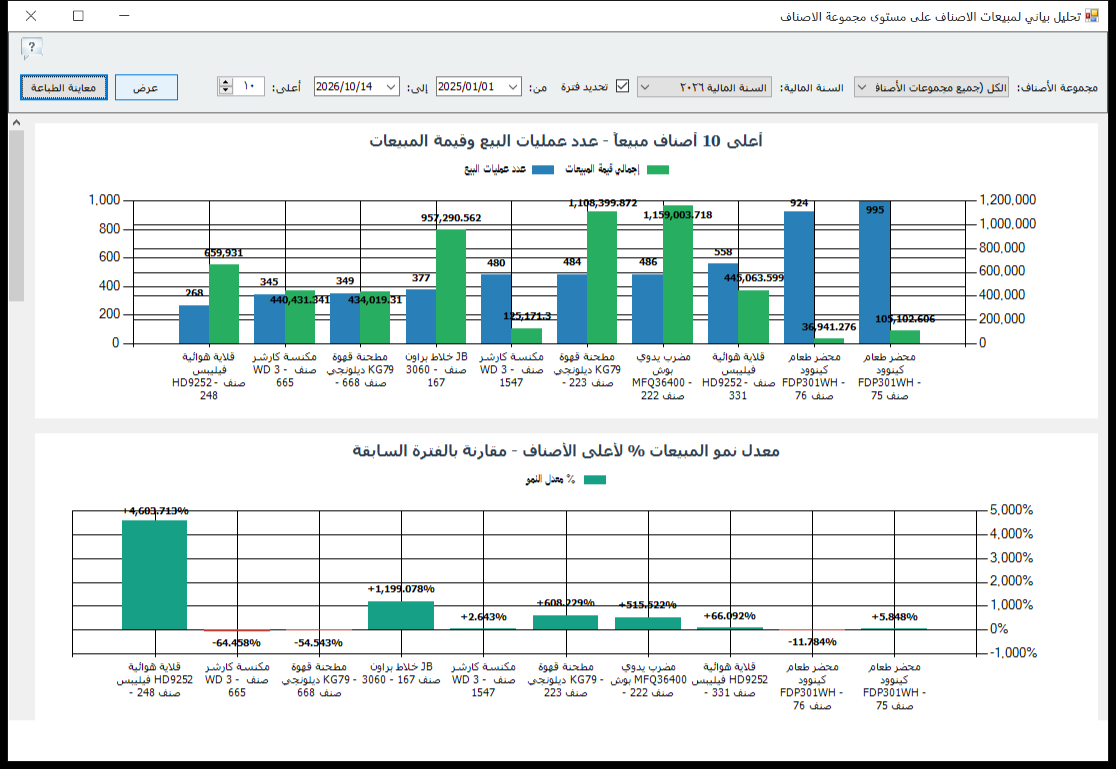The width and height of the screenshot is (1116, 769).
Task: Open the help question mark icon
Action: 32,48
